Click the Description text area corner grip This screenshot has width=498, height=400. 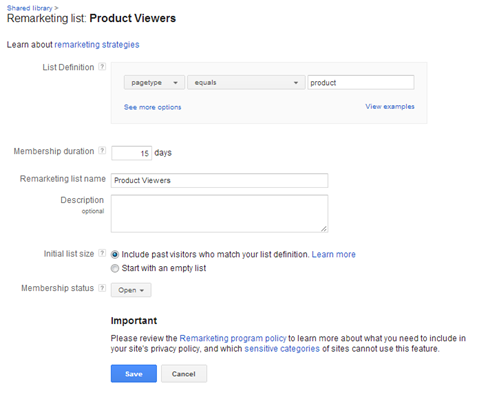click(324, 229)
